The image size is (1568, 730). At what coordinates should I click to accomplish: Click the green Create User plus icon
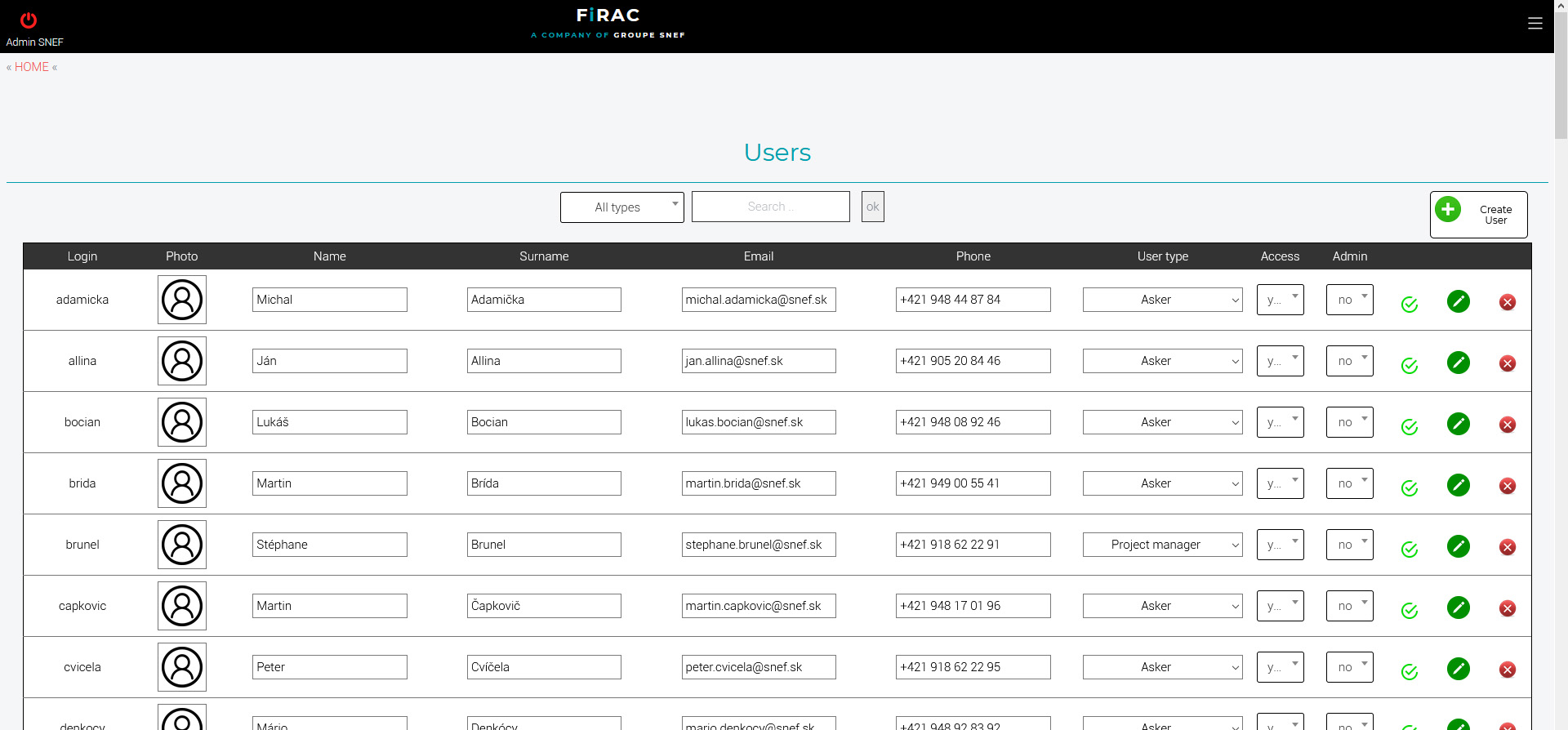point(1448,210)
